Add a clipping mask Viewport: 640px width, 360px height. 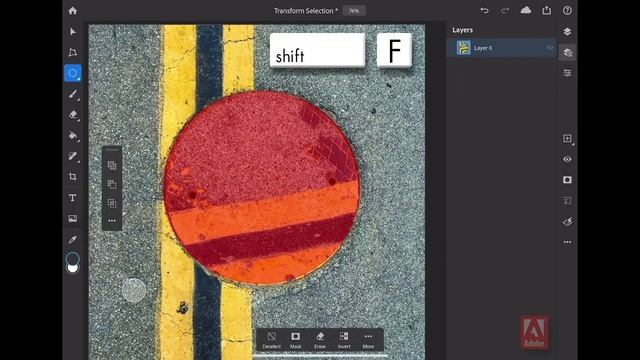(567, 200)
